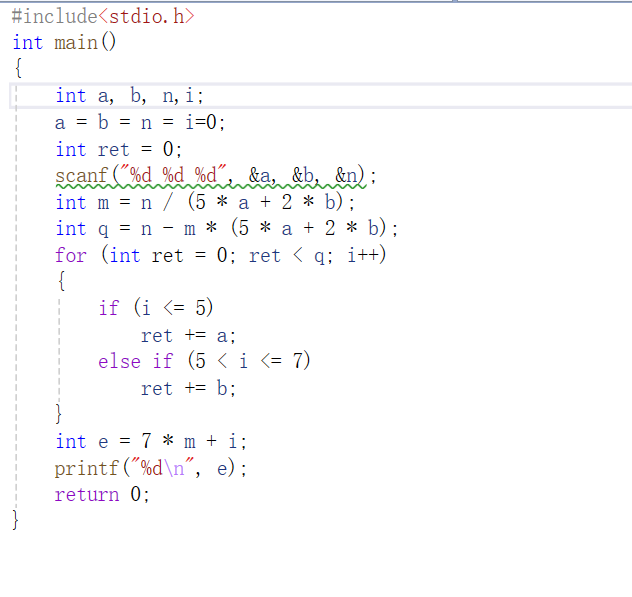
Task: Click the closing brace of the for loop
Action: [58, 414]
